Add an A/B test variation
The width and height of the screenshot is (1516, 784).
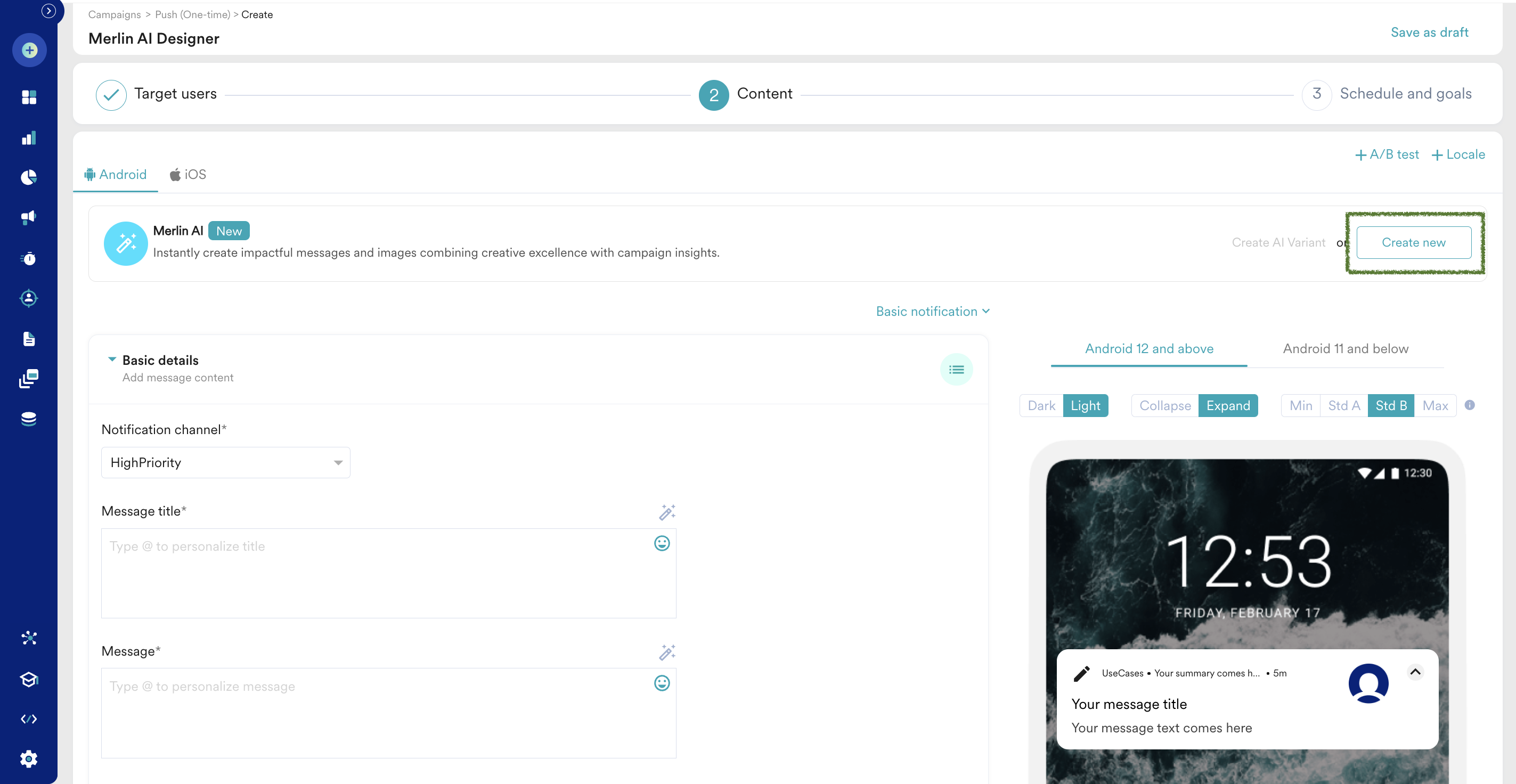pyautogui.click(x=1387, y=155)
